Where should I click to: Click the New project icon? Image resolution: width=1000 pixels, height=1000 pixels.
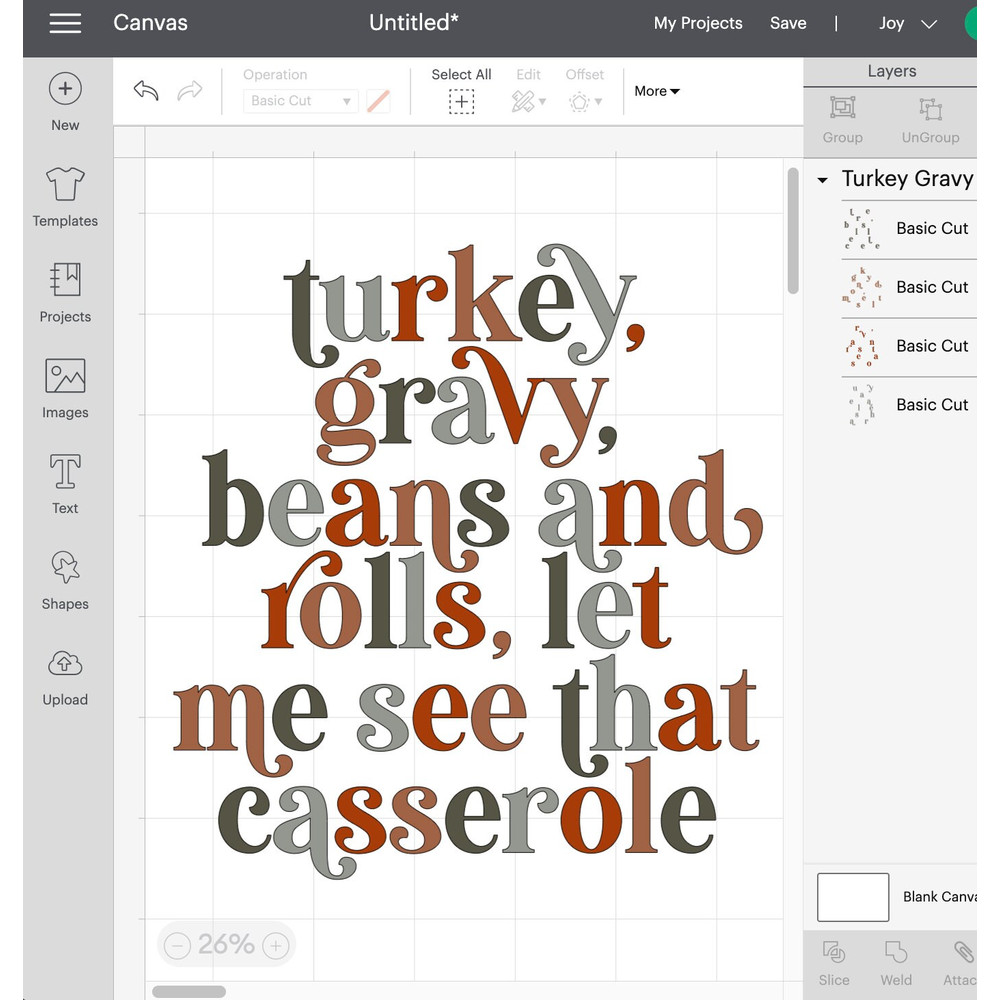(x=65, y=89)
